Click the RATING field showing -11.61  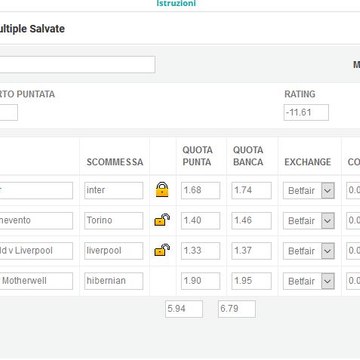click(306, 112)
